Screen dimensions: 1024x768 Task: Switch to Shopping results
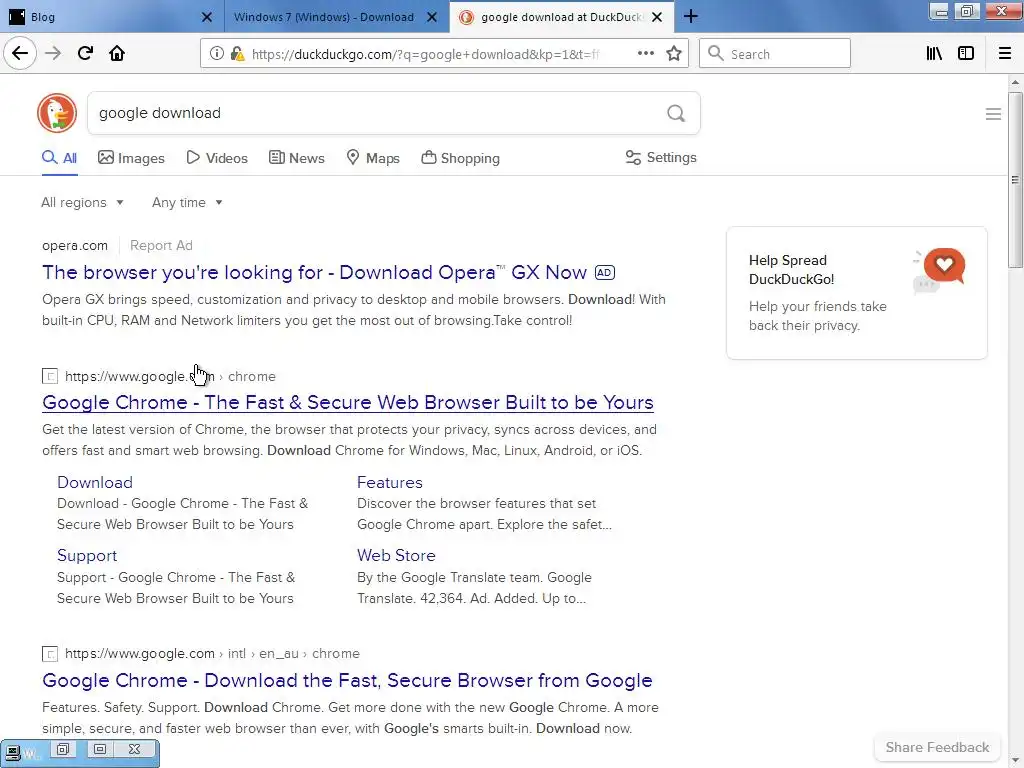pos(460,158)
